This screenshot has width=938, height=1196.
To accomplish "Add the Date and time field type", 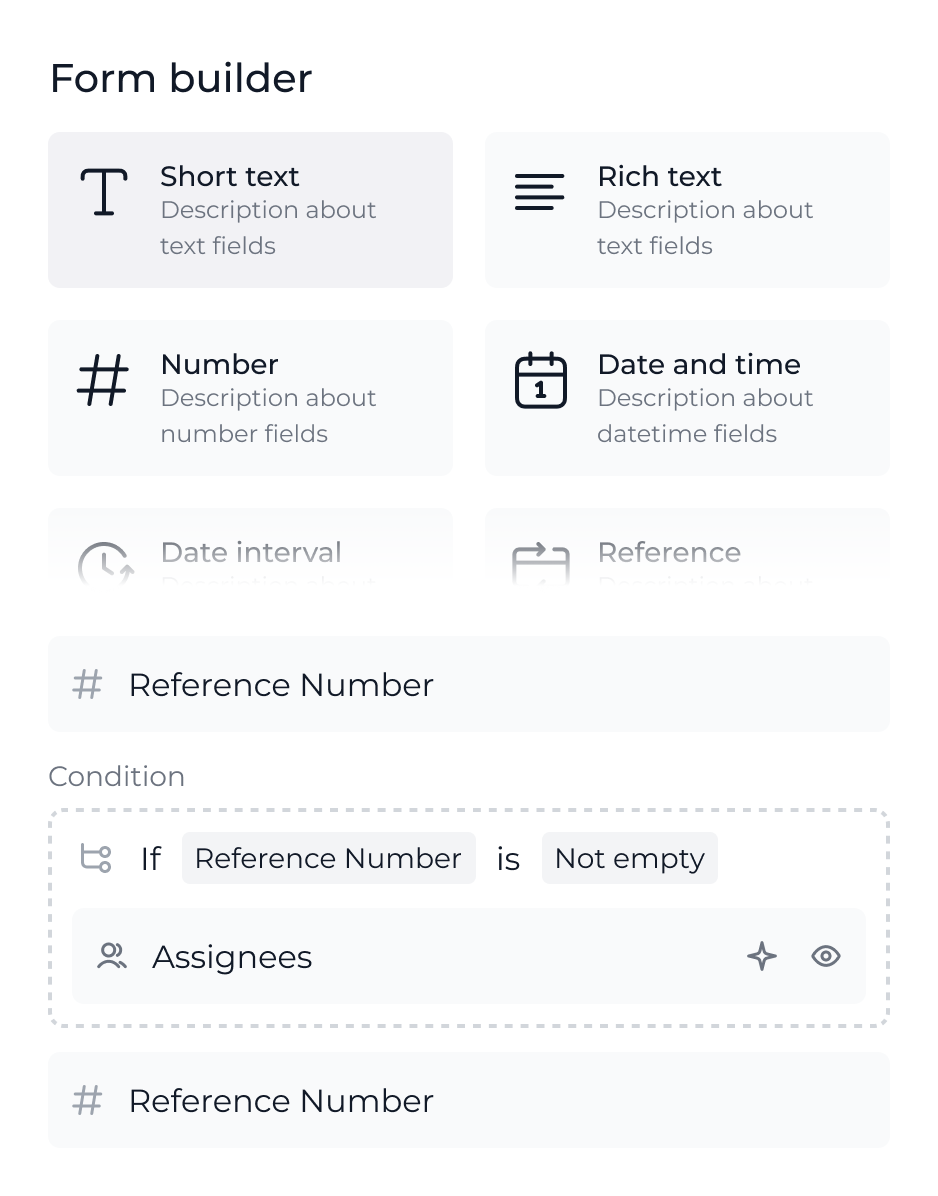I will 687,397.
